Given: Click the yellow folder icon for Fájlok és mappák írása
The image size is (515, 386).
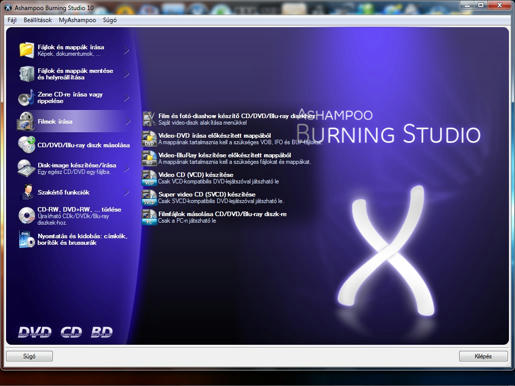Looking at the screenshot, I should (26, 50).
